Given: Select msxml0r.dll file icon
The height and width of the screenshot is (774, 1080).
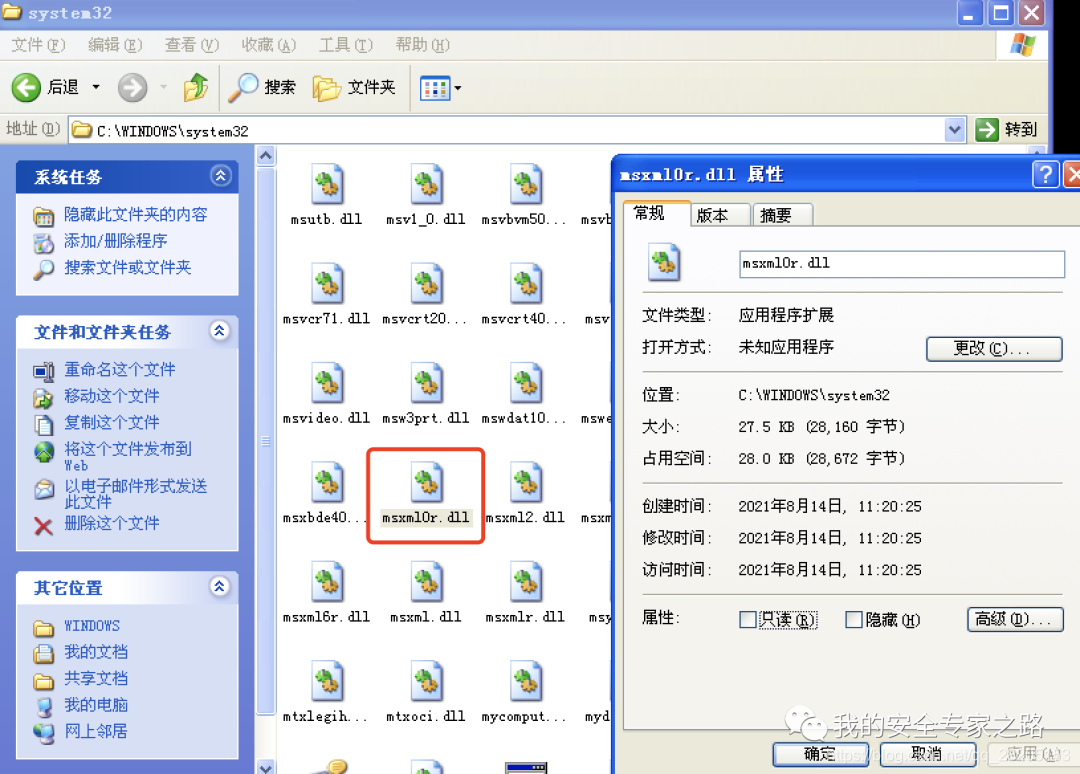Looking at the screenshot, I should coord(426,482).
